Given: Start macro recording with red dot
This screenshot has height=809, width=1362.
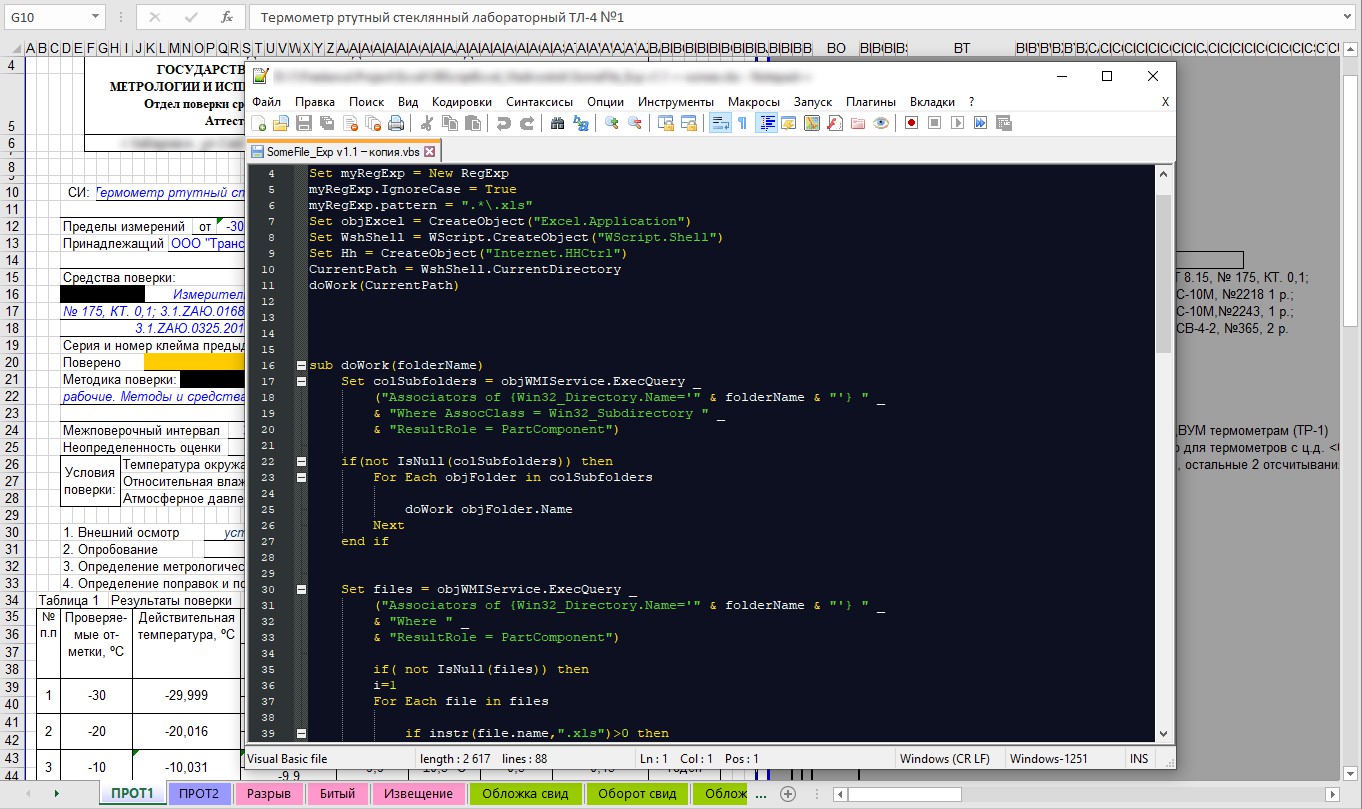Looking at the screenshot, I should point(911,123).
